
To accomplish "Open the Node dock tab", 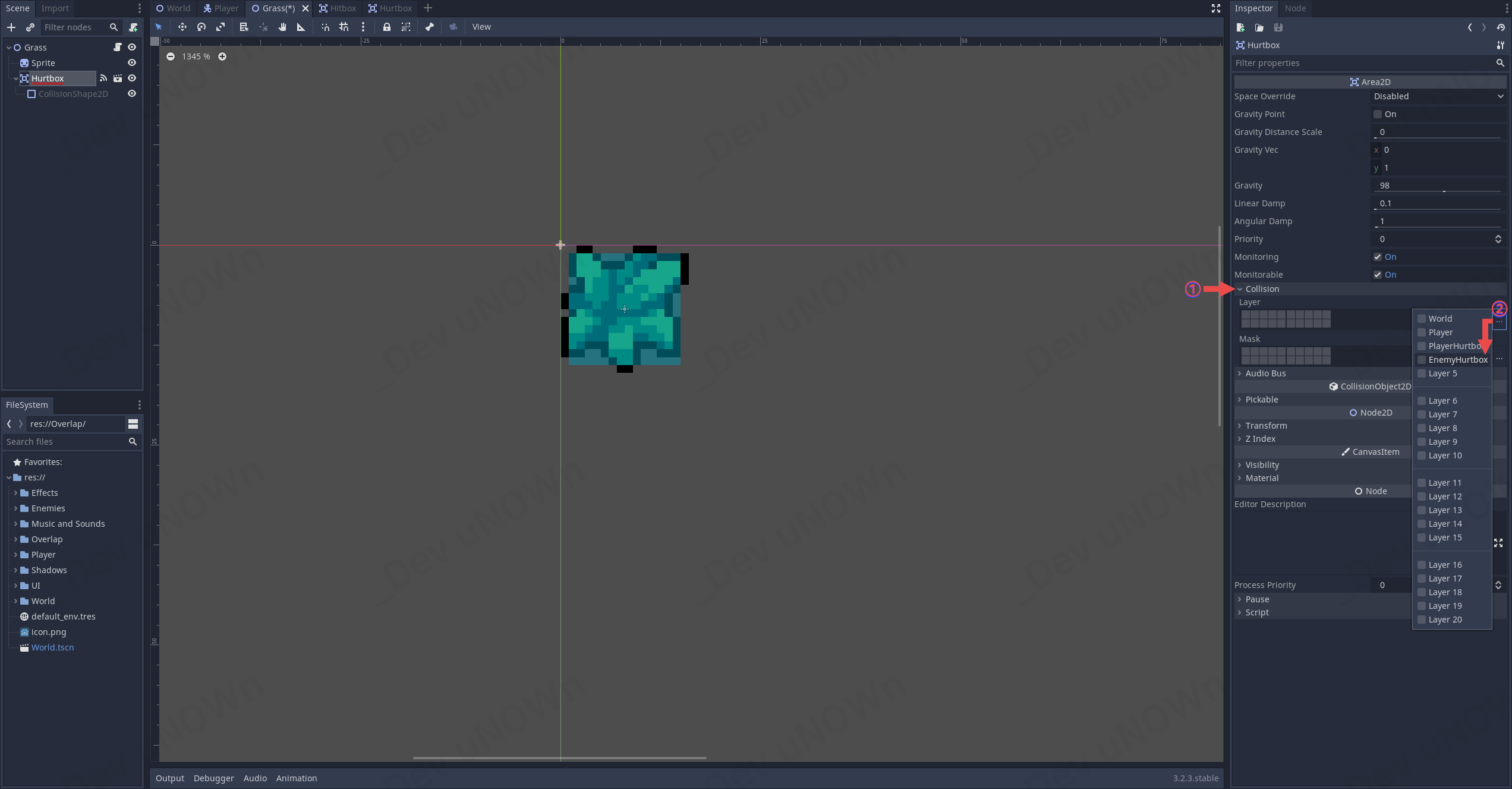I will (1295, 8).
